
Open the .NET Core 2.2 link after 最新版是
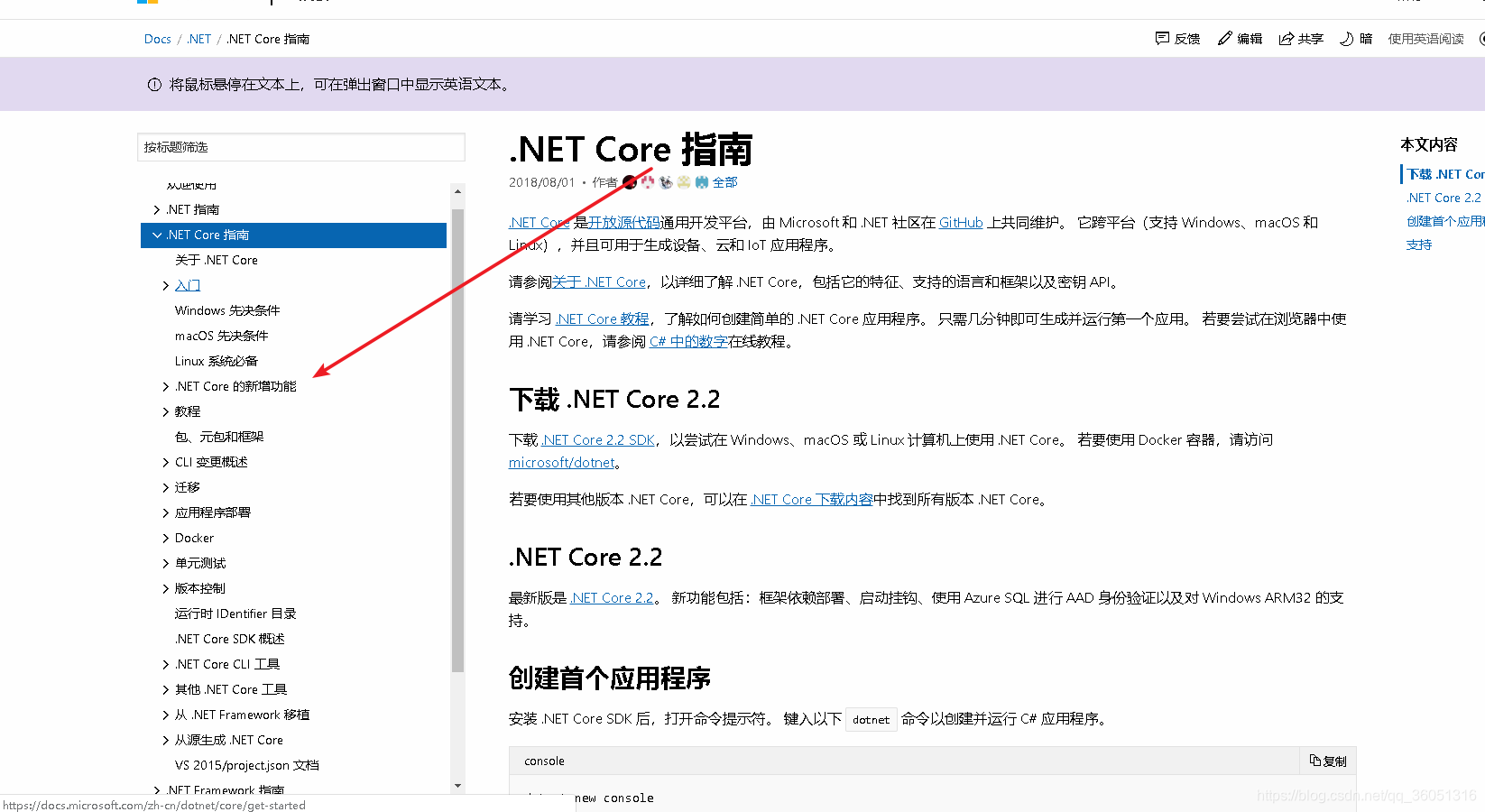click(x=613, y=597)
